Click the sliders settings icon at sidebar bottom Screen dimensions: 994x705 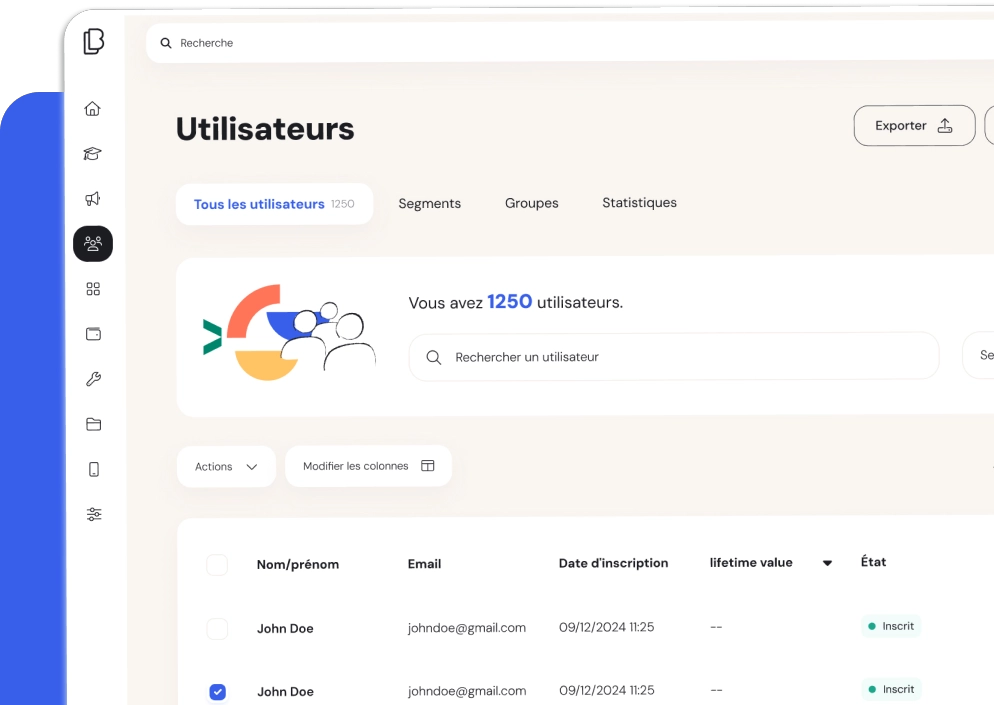pos(93,514)
